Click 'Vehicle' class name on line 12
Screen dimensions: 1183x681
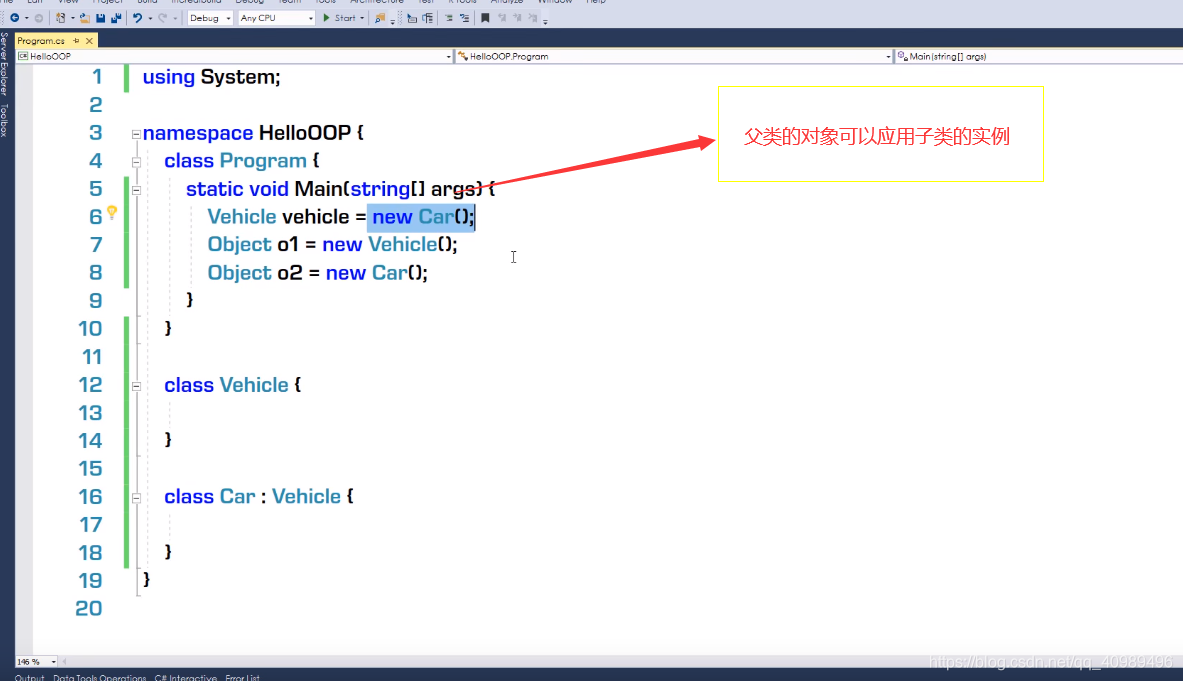[254, 385]
